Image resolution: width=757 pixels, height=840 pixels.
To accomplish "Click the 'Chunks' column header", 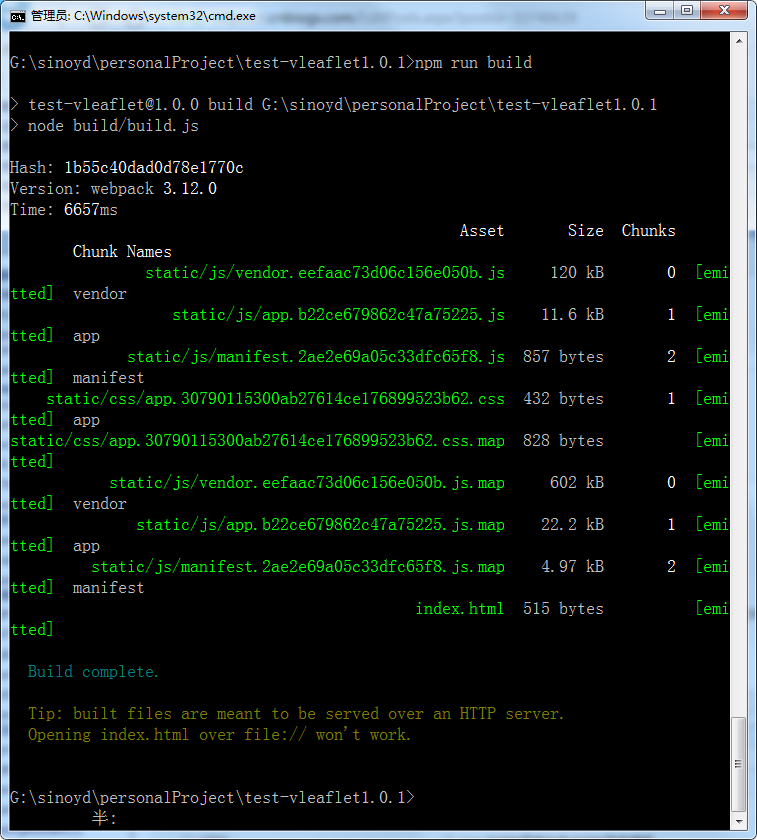I will pos(648,231).
